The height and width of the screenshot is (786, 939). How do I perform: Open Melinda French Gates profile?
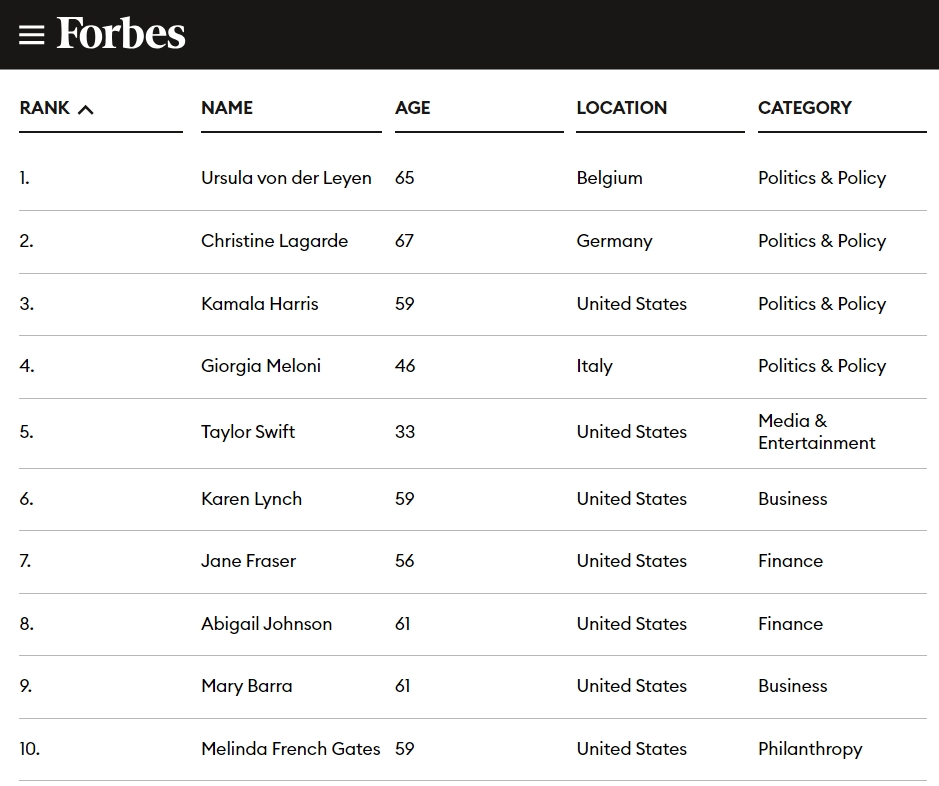(290, 749)
